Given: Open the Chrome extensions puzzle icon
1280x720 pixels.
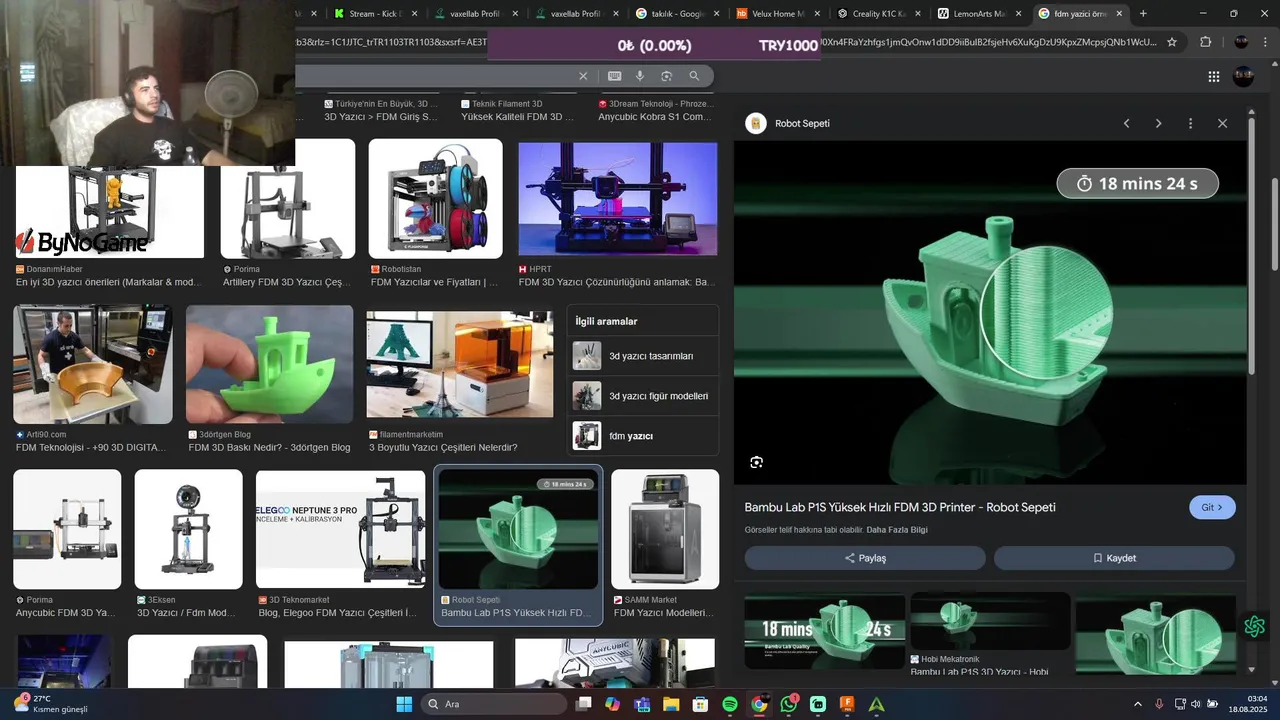Looking at the screenshot, I should pyautogui.click(x=1205, y=42).
